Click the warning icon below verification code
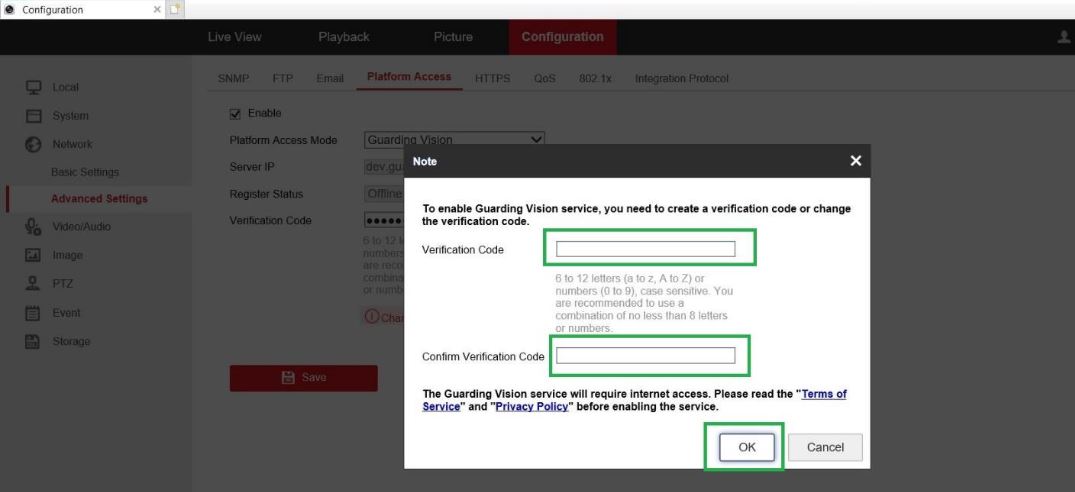 click(x=372, y=317)
